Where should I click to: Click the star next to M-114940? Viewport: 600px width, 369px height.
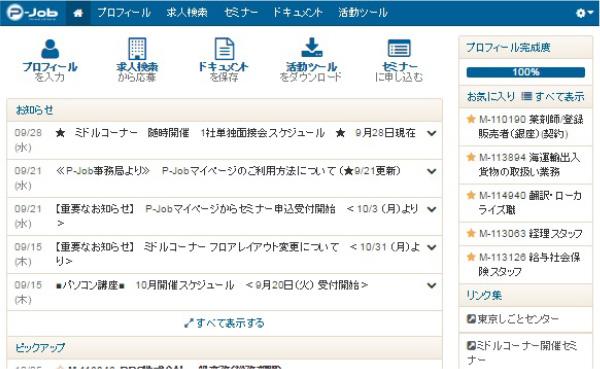point(471,195)
